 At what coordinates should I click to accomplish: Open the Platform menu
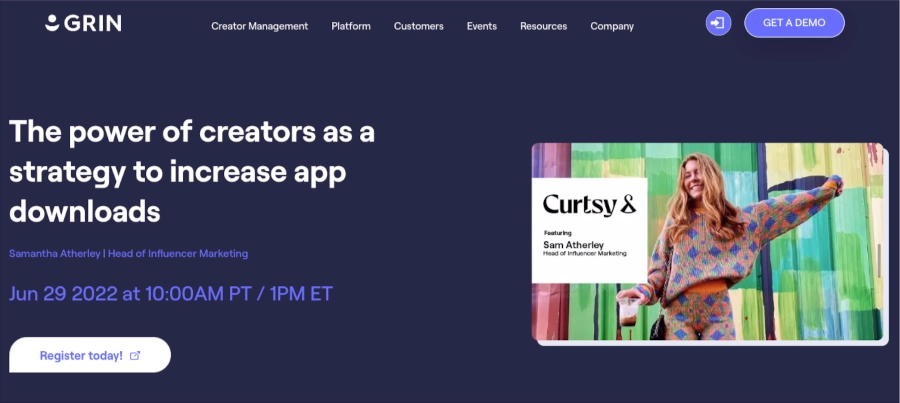pos(351,26)
